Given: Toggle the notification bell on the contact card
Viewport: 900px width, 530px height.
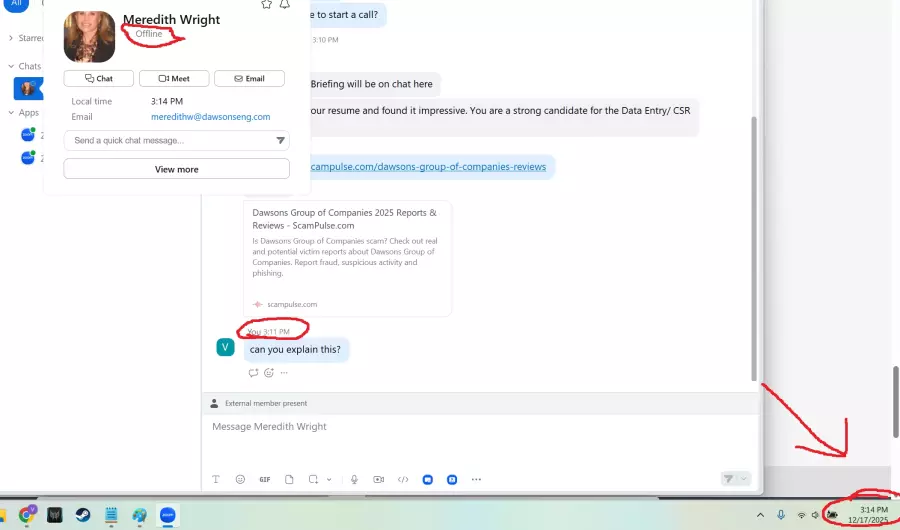Looking at the screenshot, I should point(285,4).
